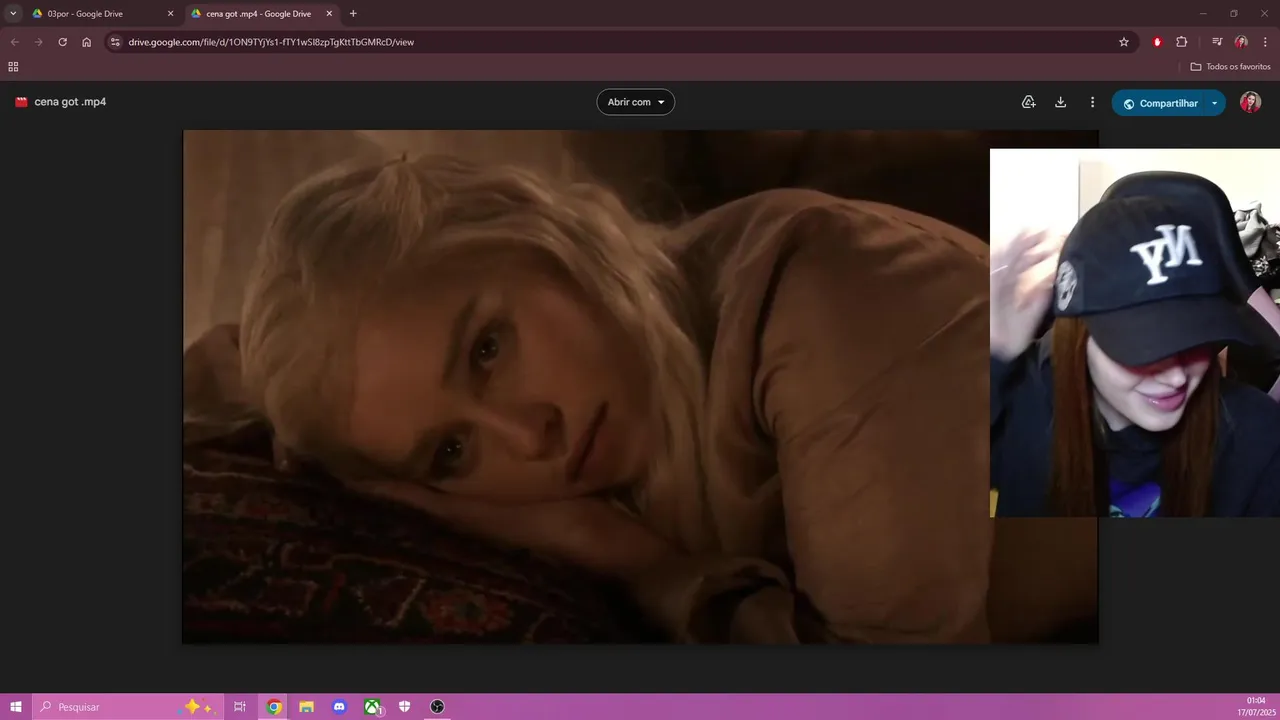The height and width of the screenshot is (720, 1280).
Task: Click the 'Compartilhar' share button
Action: (1160, 103)
